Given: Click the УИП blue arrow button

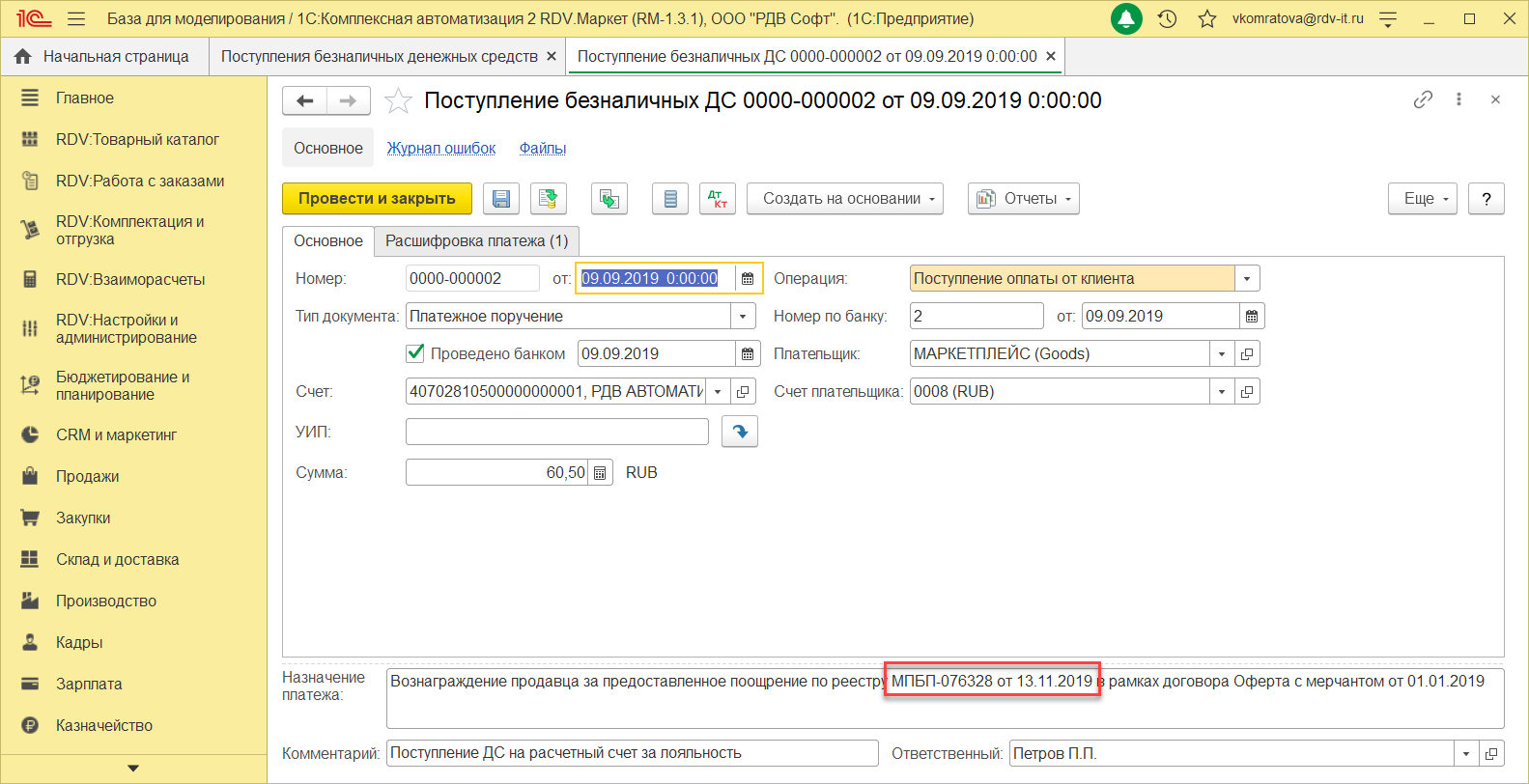Looking at the screenshot, I should pyautogui.click(x=740, y=432).
